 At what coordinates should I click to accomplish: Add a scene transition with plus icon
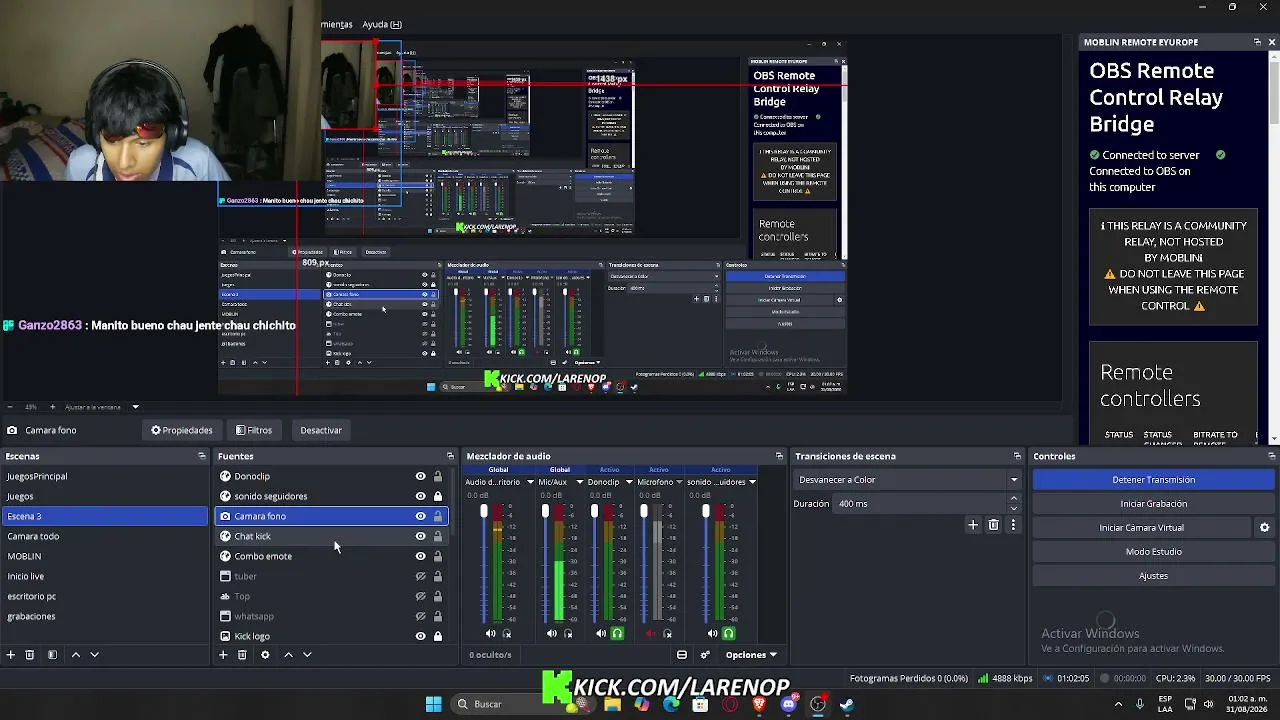tap(973, 525)
